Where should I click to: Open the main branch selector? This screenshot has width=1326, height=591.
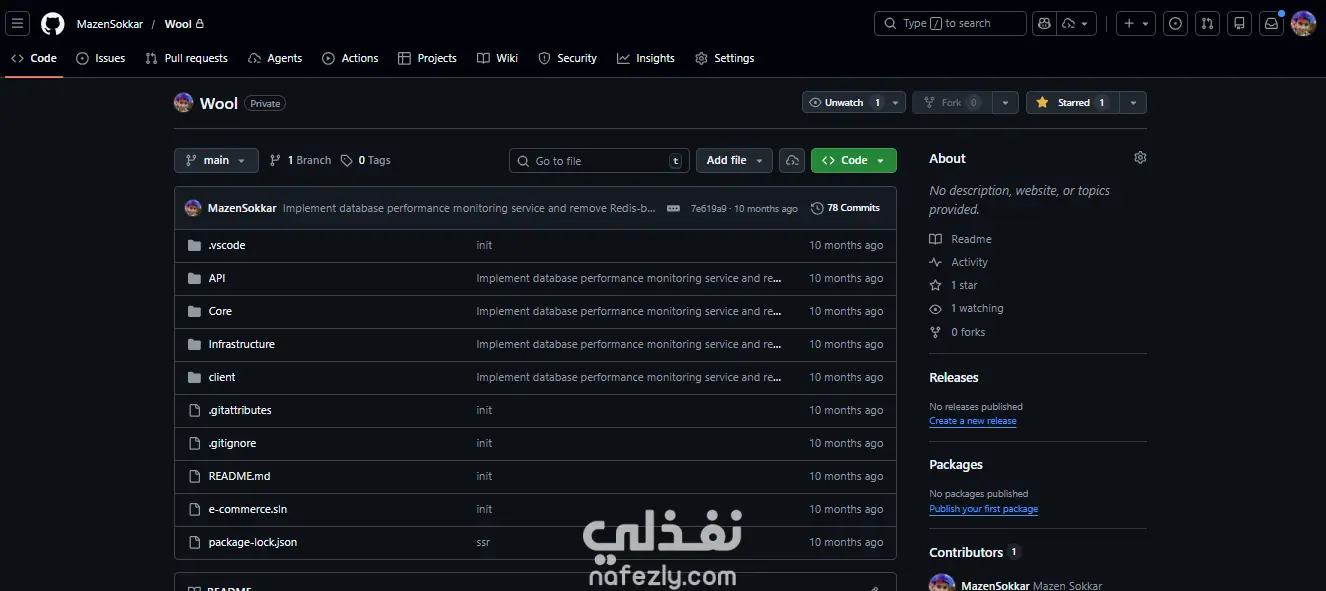(216, 160)
